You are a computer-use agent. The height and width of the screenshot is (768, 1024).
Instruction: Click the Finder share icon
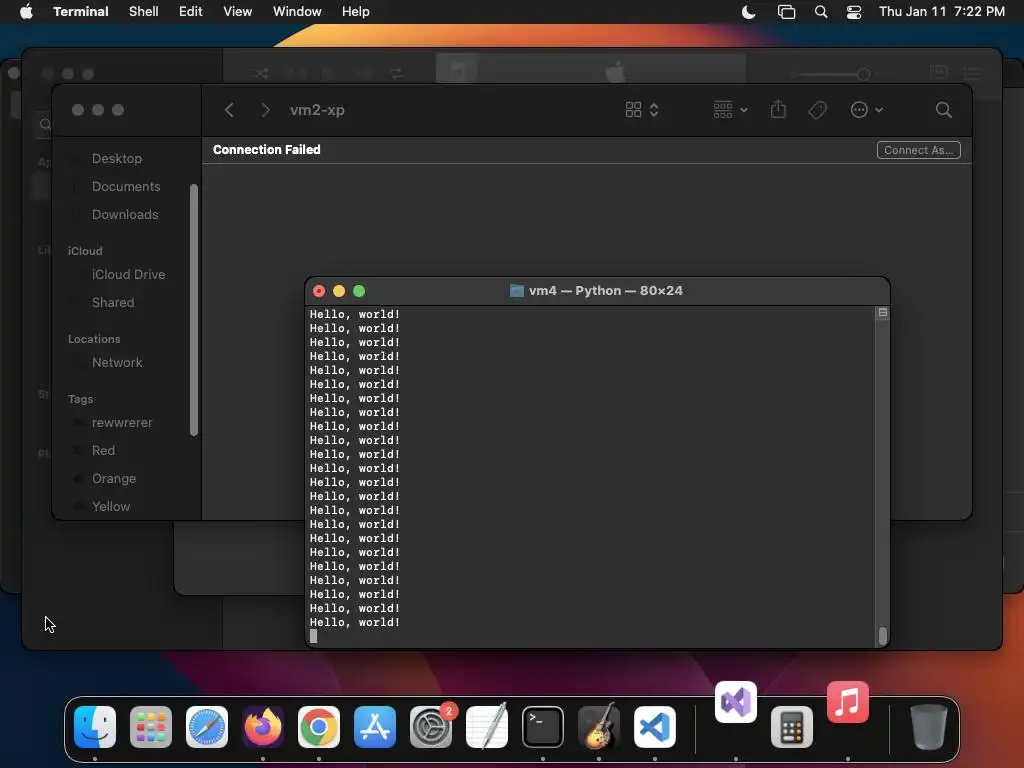[x=778, y=109]
